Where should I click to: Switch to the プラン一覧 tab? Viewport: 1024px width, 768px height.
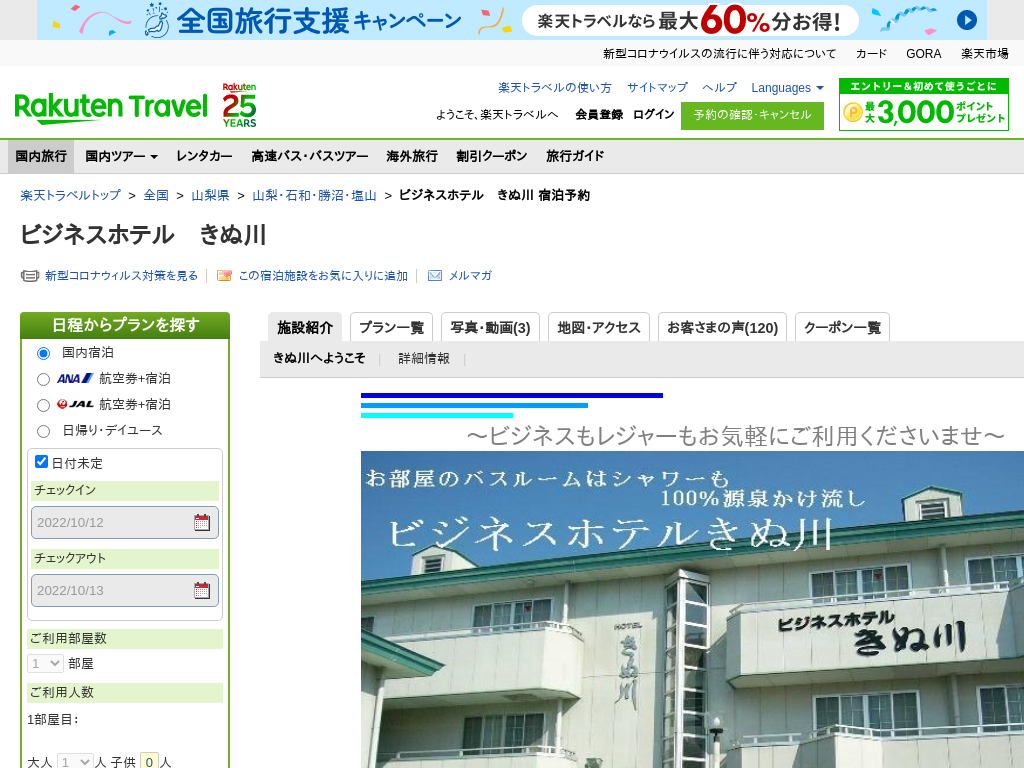click(x=392, y=327)
